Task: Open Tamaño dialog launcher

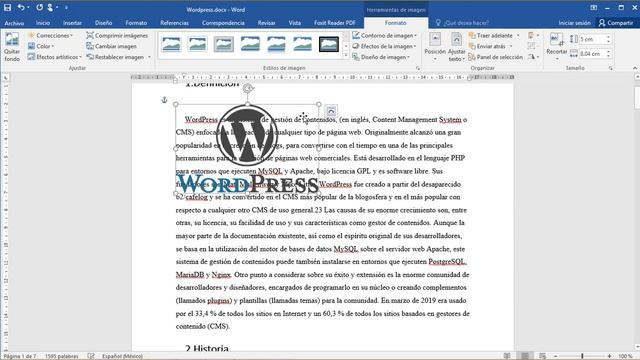Action: (x=611, y=68)
